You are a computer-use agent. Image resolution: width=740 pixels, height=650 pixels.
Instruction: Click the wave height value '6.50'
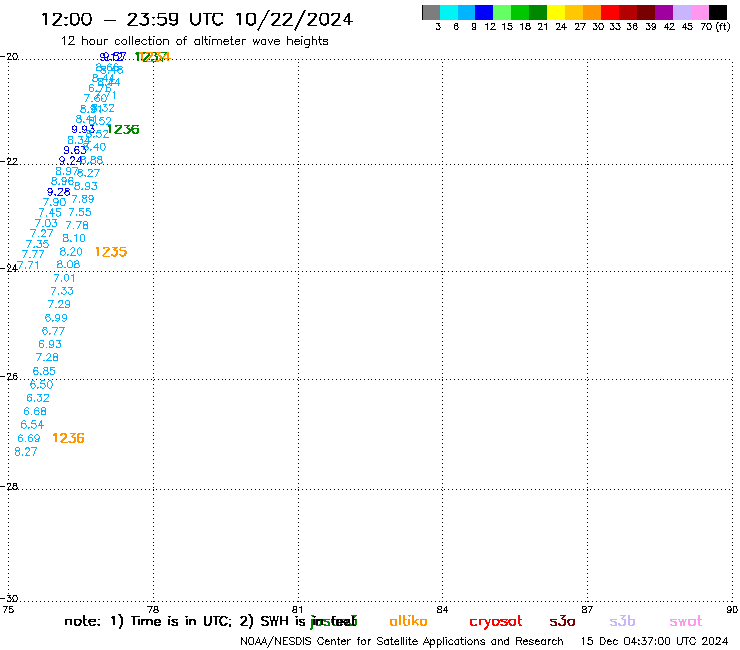42,385
